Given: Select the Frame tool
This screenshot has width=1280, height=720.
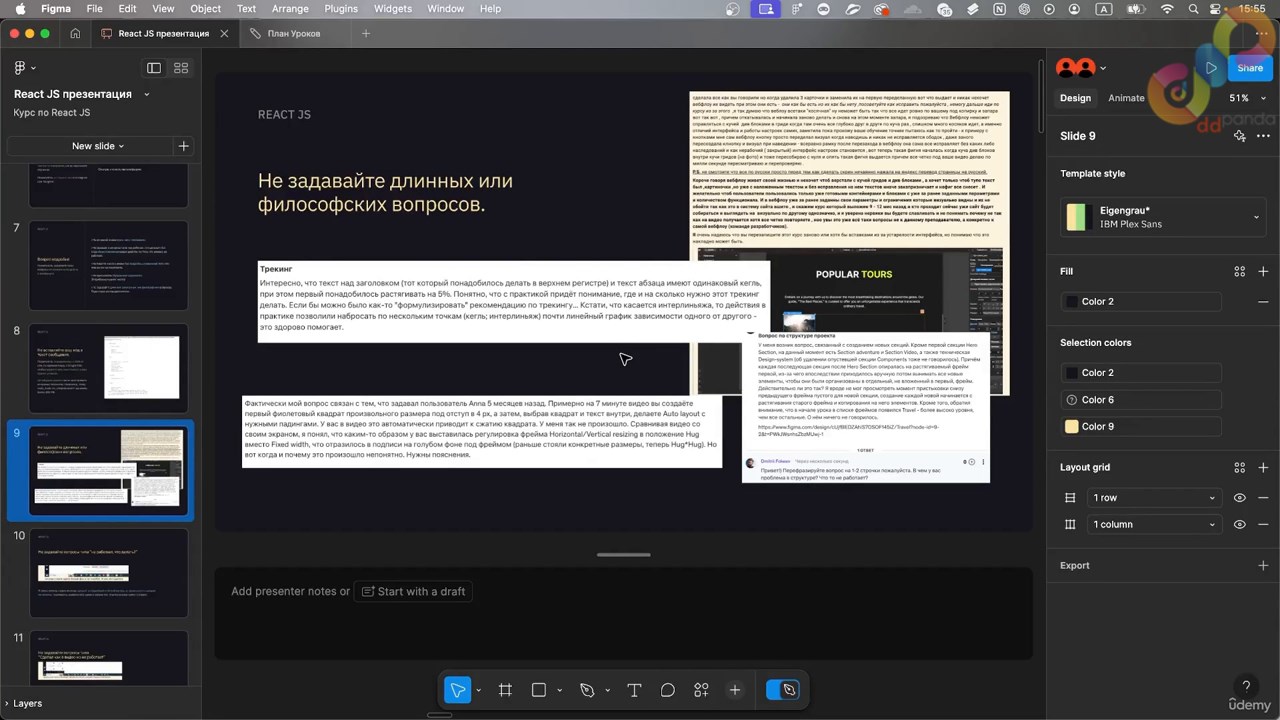Looking at the screenshot, I should click(505, 690).
